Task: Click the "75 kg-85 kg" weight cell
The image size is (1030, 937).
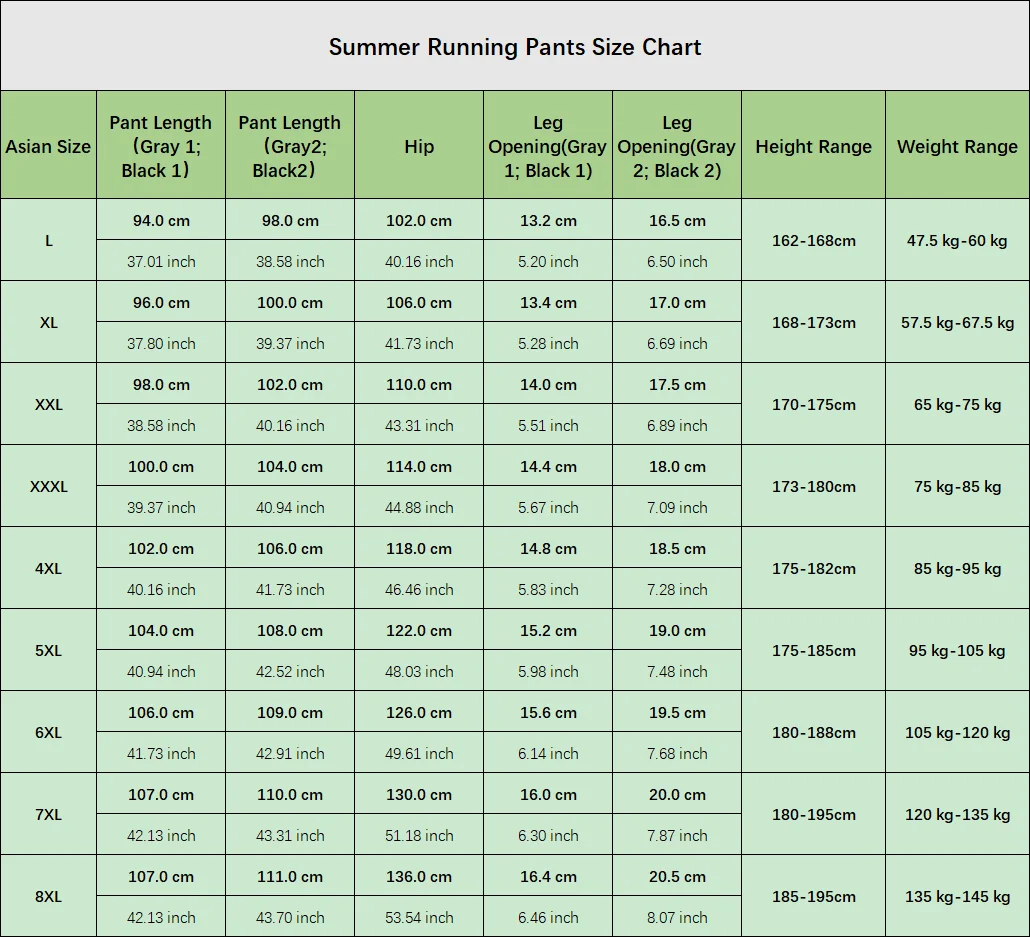Action: tap(957, 487)
